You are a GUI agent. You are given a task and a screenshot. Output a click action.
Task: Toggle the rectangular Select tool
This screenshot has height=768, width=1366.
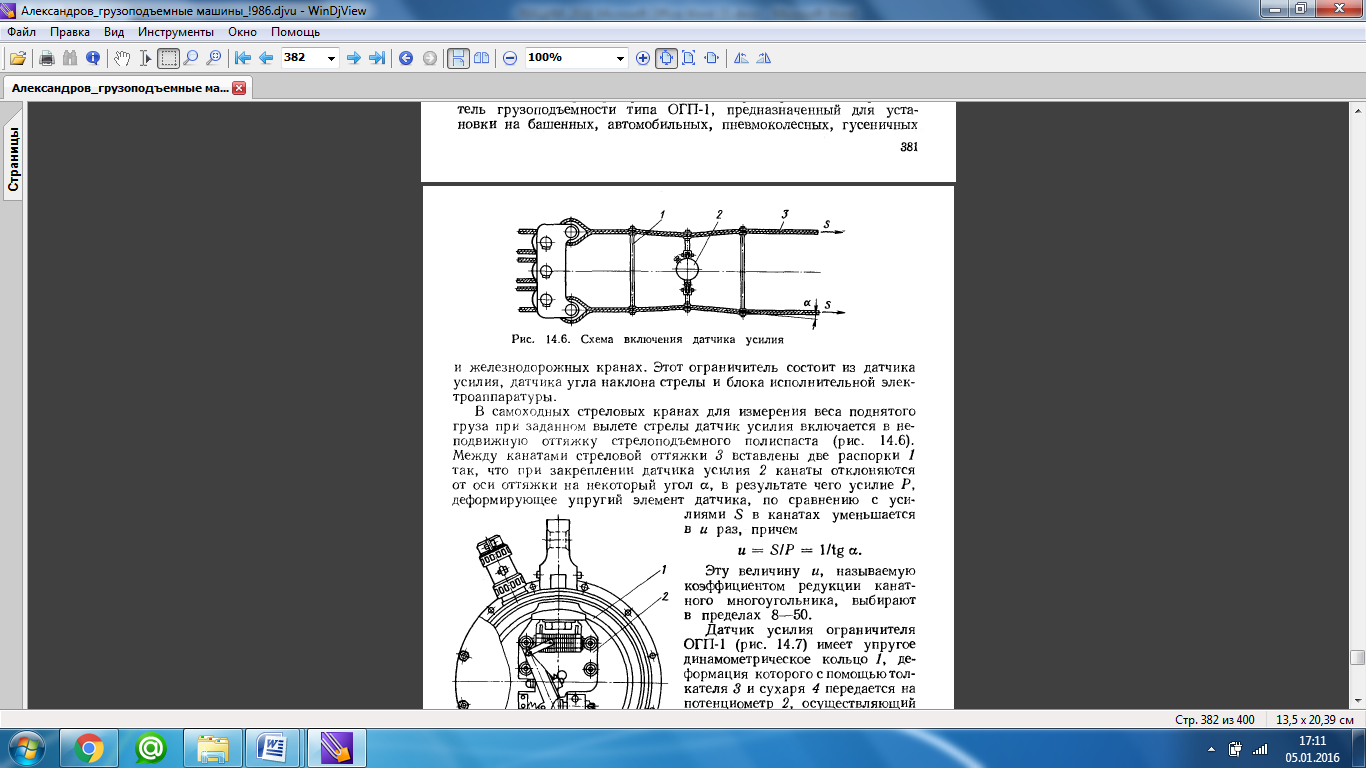169,58
